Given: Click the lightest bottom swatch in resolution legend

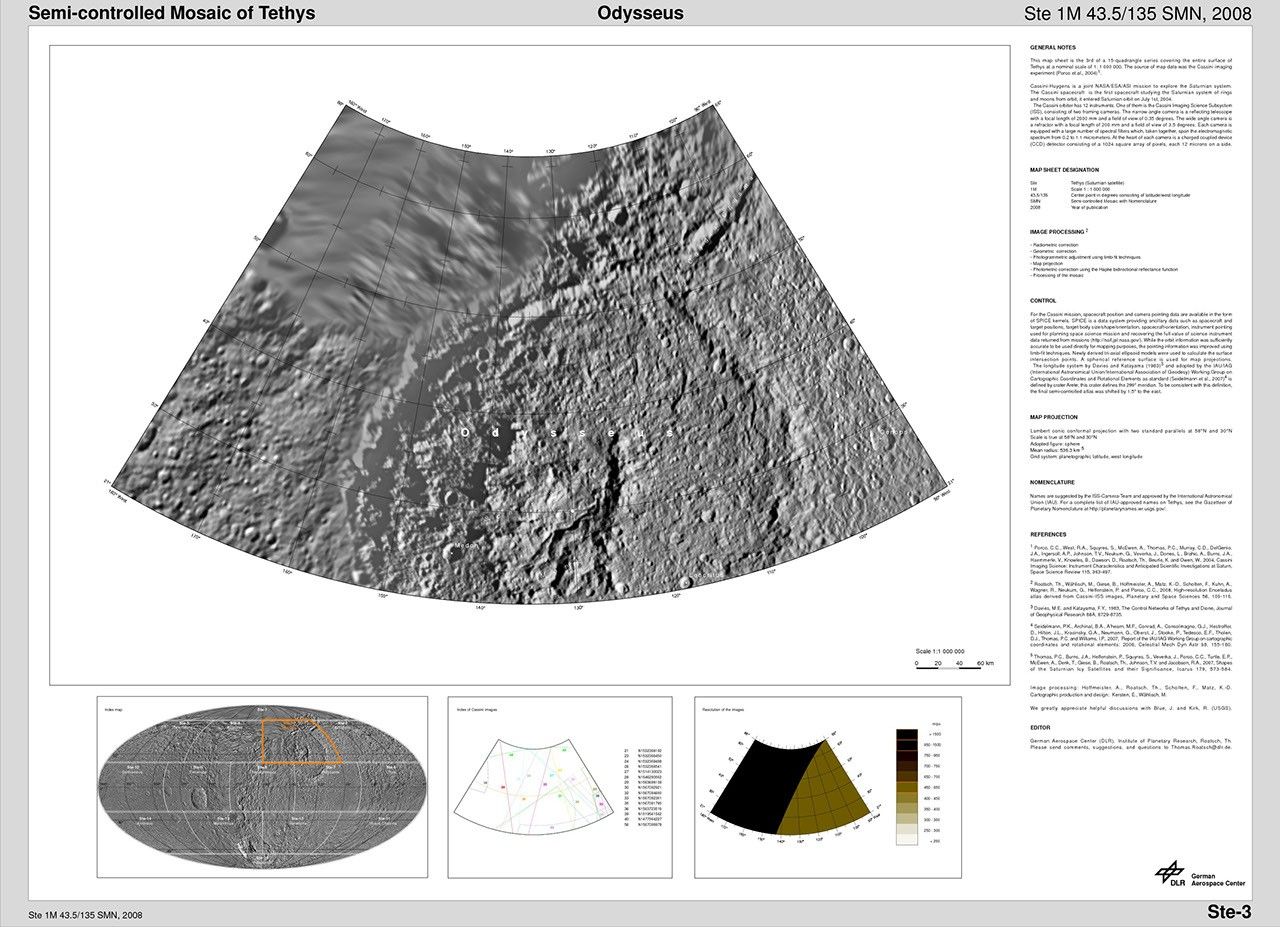Looking at the screenshot, I should pyautogui.click(x=906, y=840).
